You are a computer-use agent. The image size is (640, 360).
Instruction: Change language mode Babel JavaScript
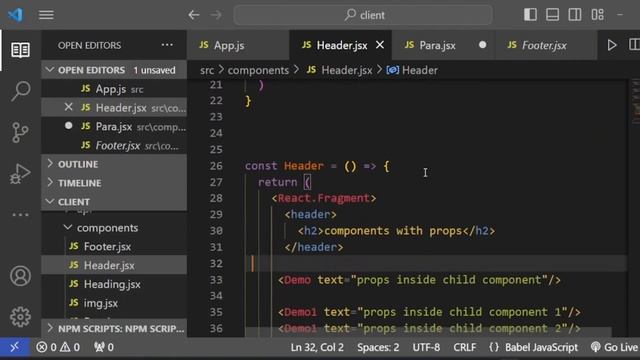(x=541, y=347)
